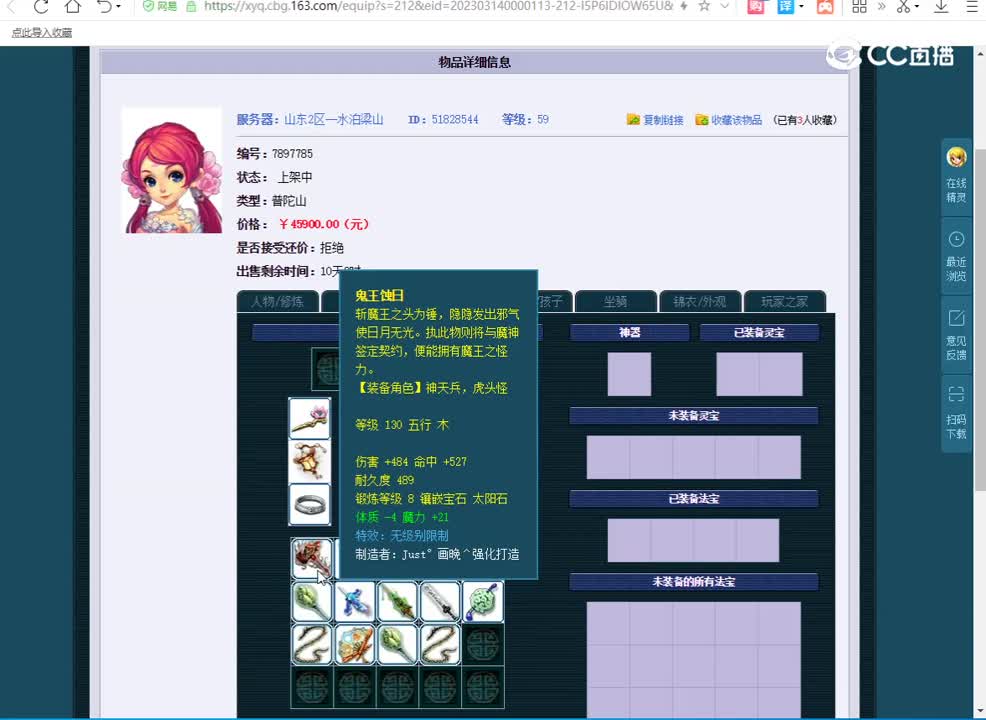Expand the address bar dropdown chevron

[724, 6]
